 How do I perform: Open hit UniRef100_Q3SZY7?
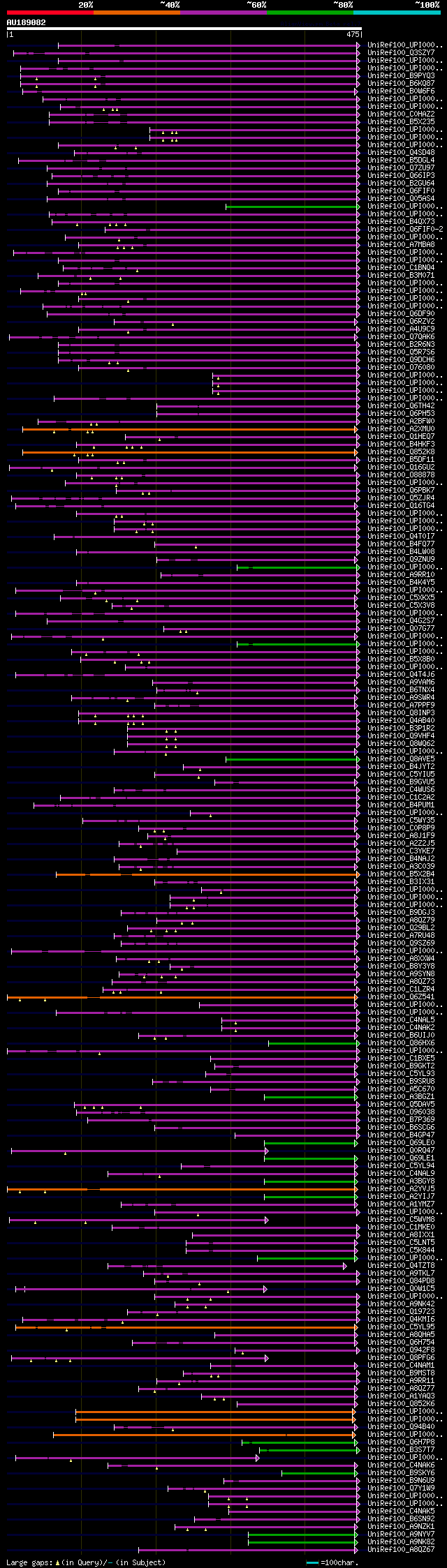coord(401,52)
